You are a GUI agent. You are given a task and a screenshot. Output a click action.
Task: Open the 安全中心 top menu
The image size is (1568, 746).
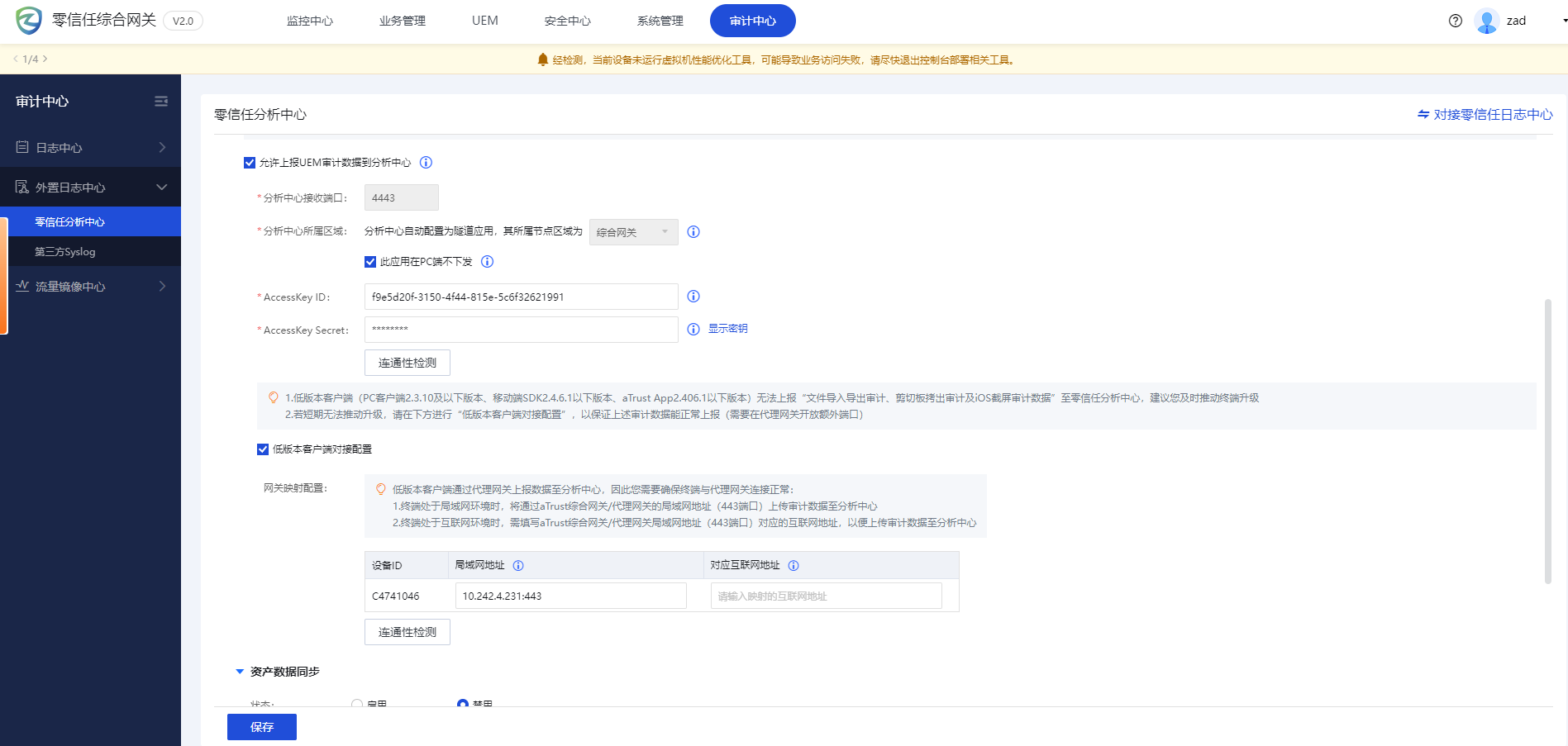pos(567,21)
